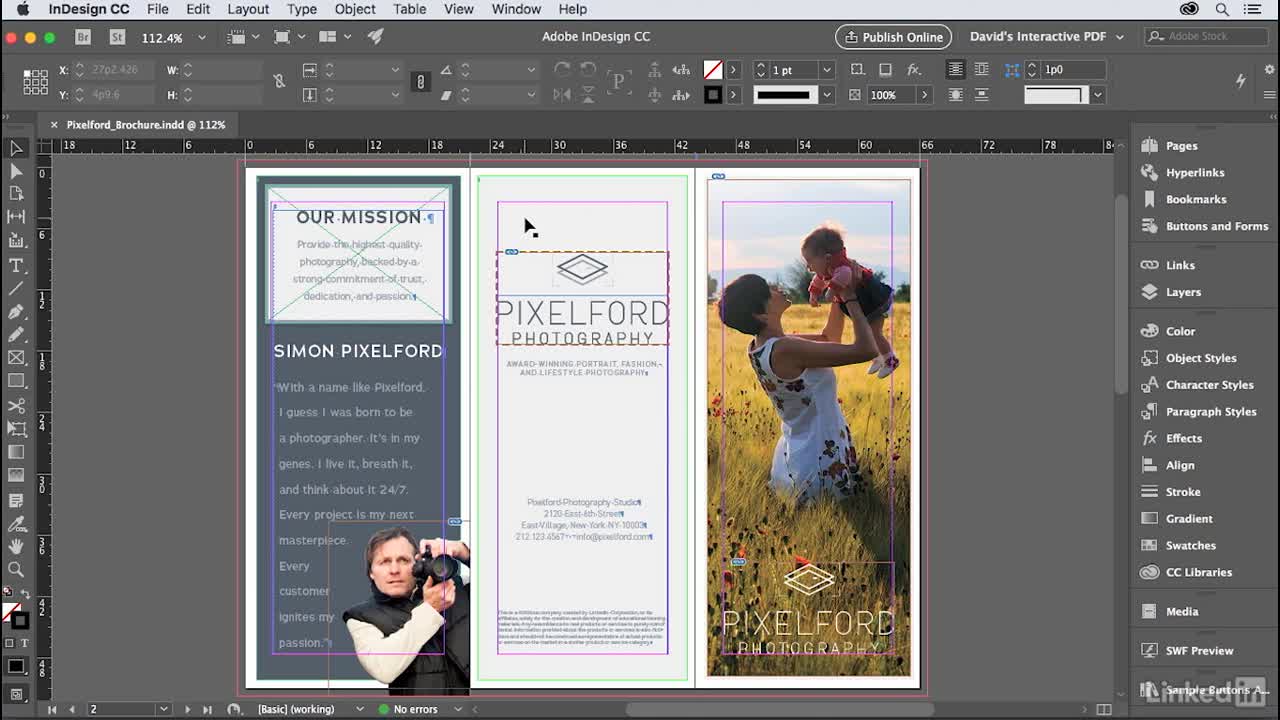The height and width of the screenshot is (720, 1280).
Task: Open the Layers panel
Action: (1183, 292)
